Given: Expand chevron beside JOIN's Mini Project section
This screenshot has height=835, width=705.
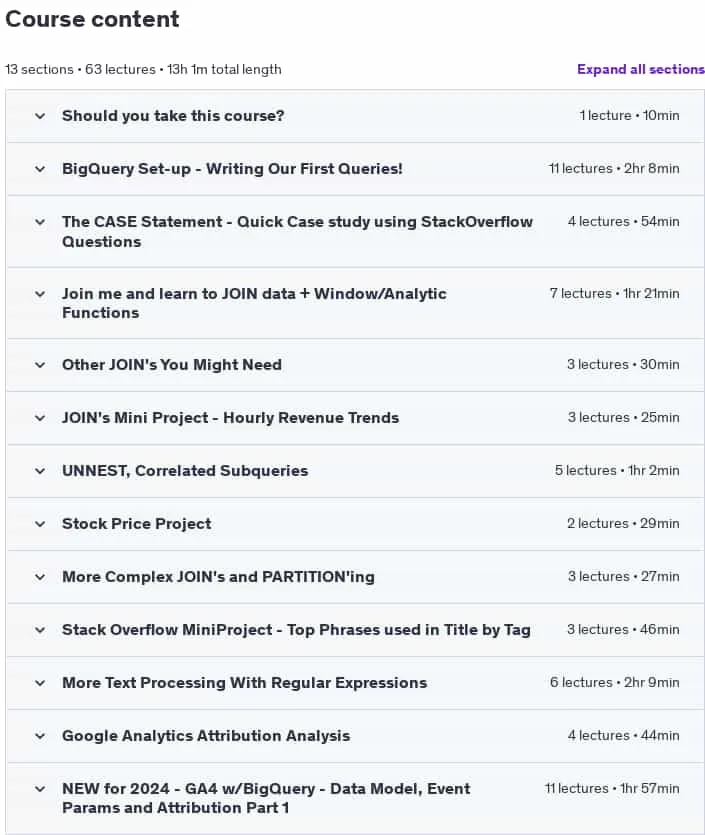Looking at the screenshot, I should [40, 418].
